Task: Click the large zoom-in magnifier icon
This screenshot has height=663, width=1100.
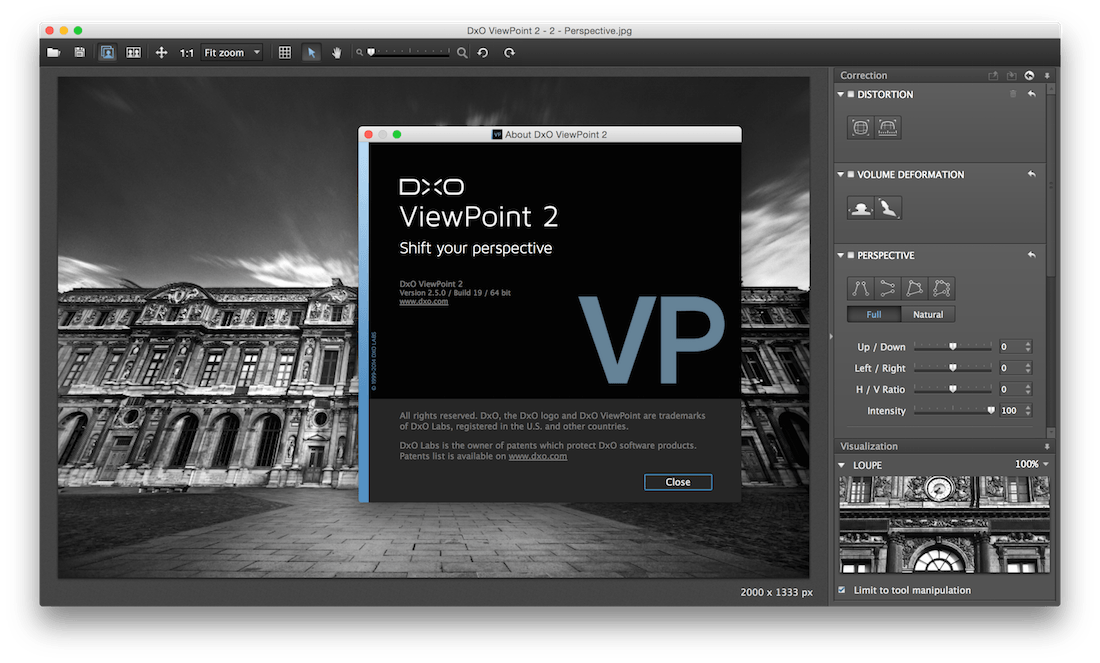Action: pos(462,53)
